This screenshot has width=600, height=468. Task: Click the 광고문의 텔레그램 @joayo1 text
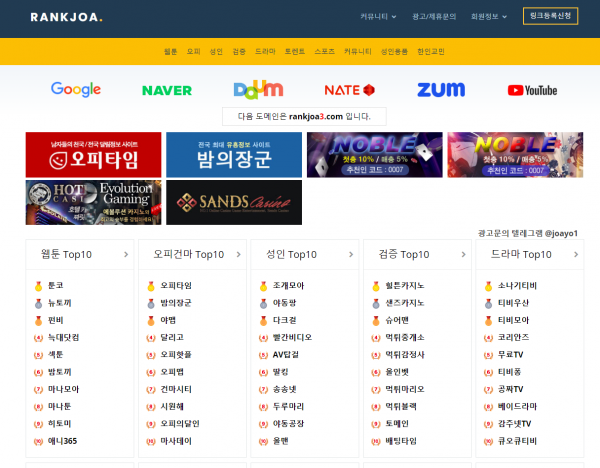528,233
